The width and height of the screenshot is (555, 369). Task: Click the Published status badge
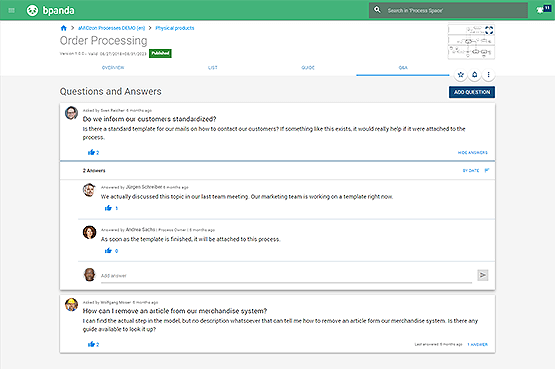(160, 53)
